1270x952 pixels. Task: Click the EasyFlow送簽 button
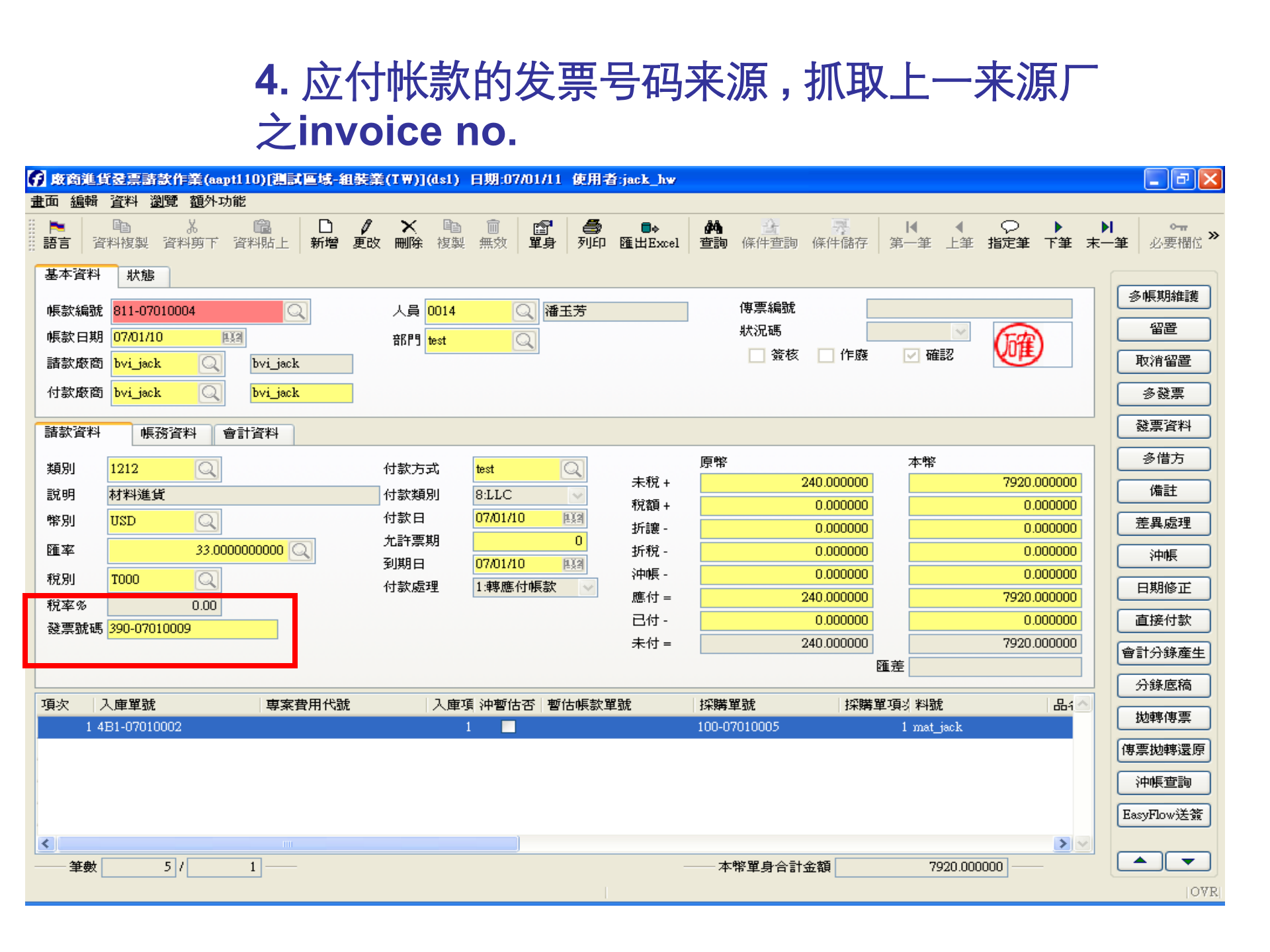point(1163,815)
